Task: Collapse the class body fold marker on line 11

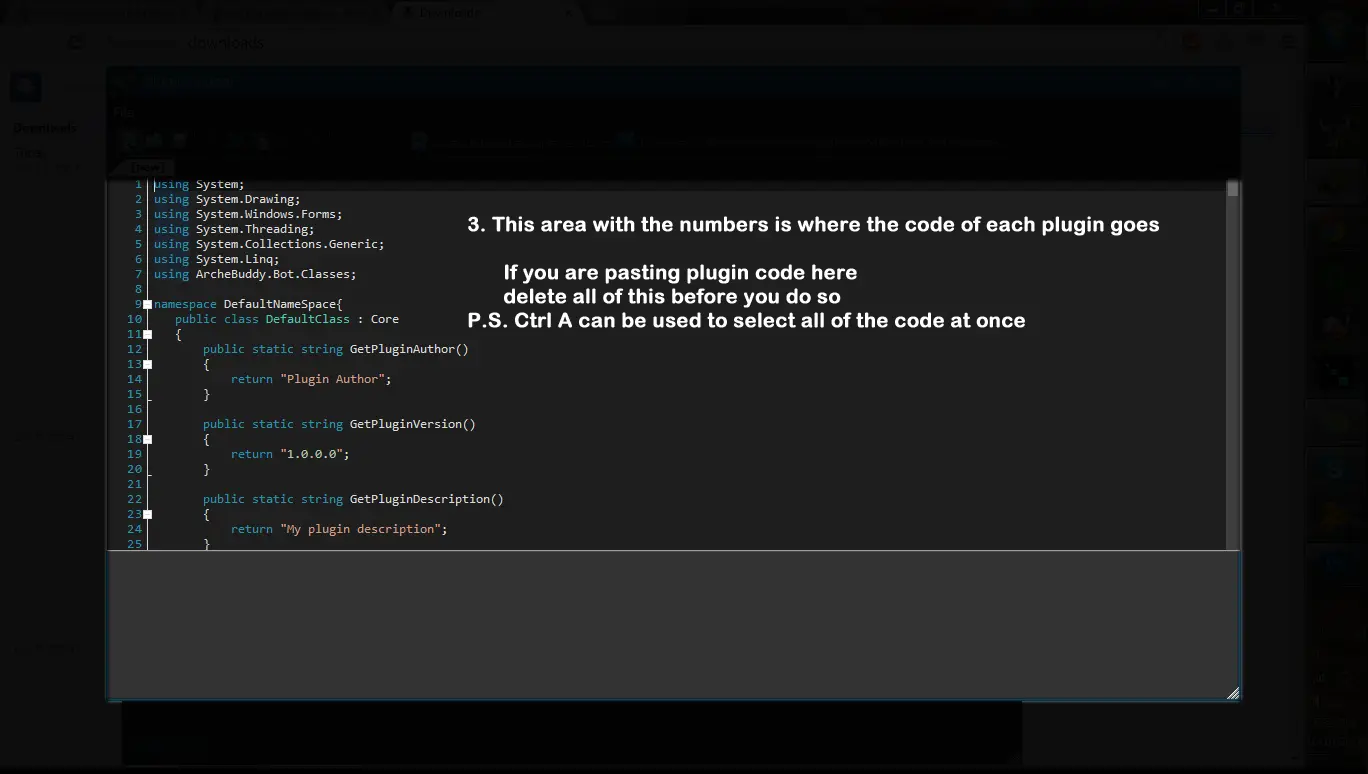Action: point(148,334)
